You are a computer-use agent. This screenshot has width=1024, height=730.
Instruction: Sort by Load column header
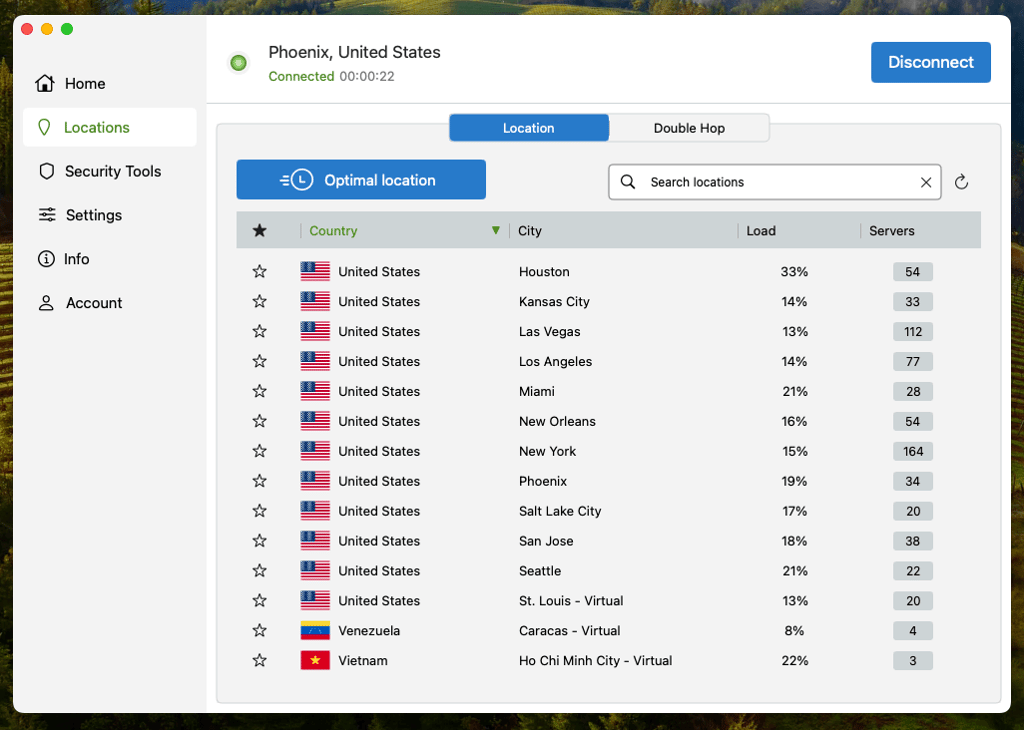(x=761, y=230)
